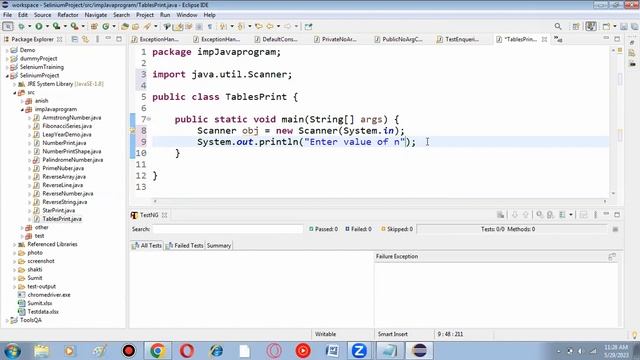Select the All Tests tab
The width and height of the screenshot is (640, 360).
(x=147, y=246)
